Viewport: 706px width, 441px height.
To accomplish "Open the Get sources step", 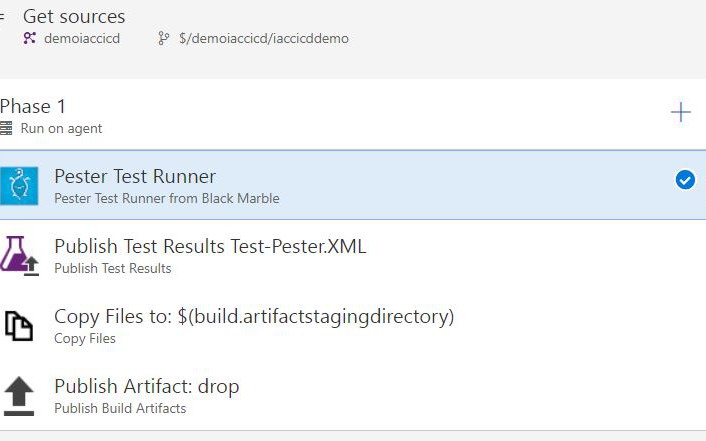I will pyautogui.click(x=74, y=17).
